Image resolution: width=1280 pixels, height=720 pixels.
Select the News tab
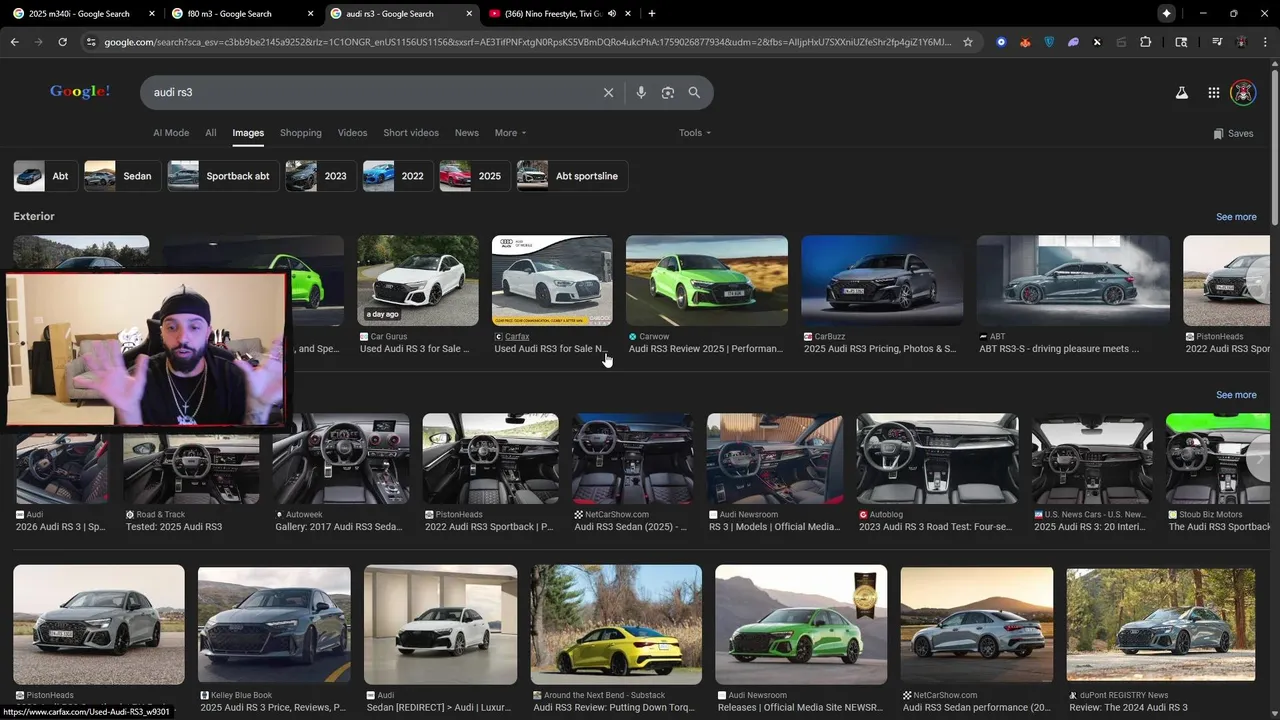[x=467, y=133]
